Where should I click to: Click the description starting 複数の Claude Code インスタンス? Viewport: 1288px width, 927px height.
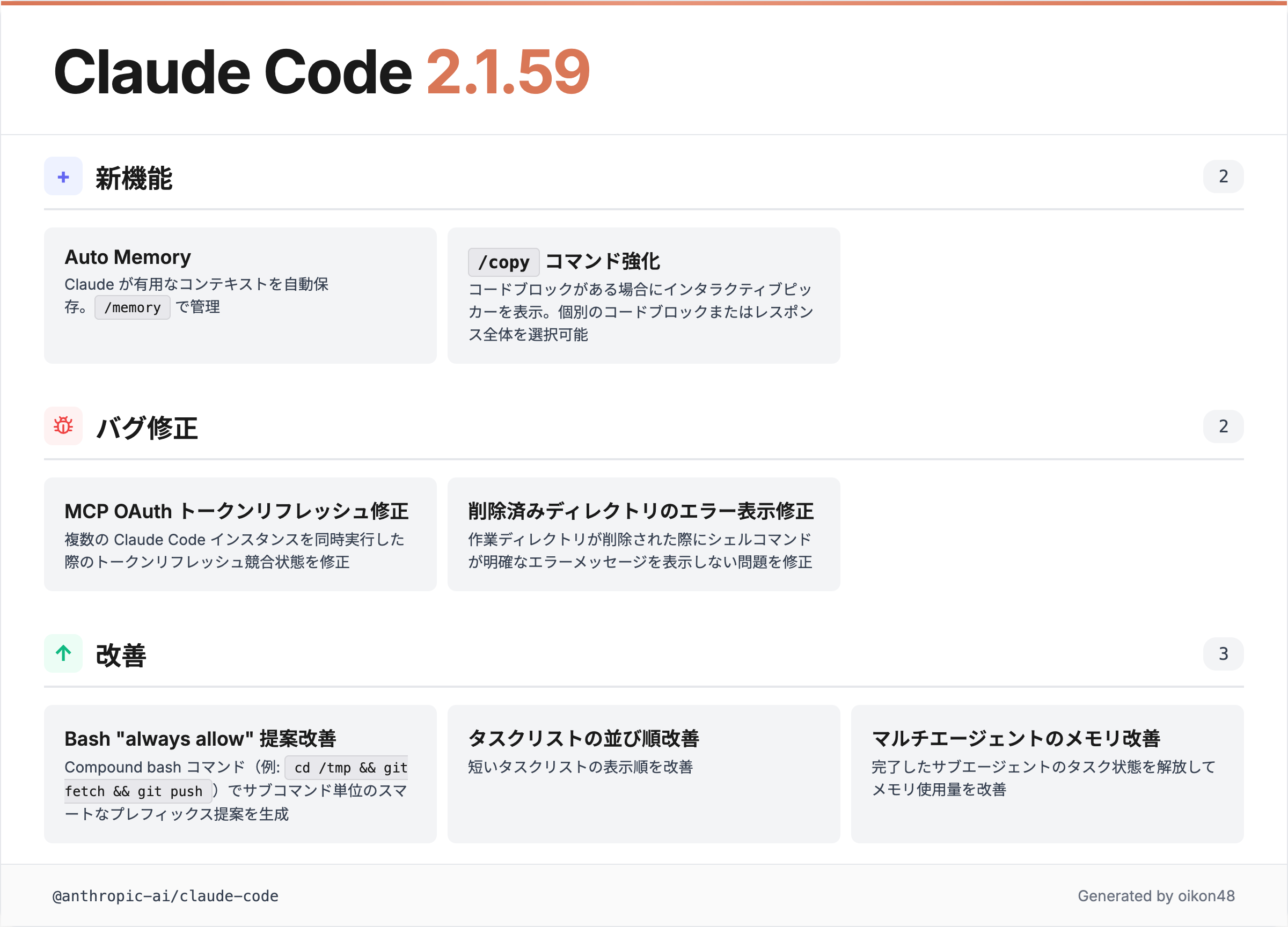click(235, 550)
